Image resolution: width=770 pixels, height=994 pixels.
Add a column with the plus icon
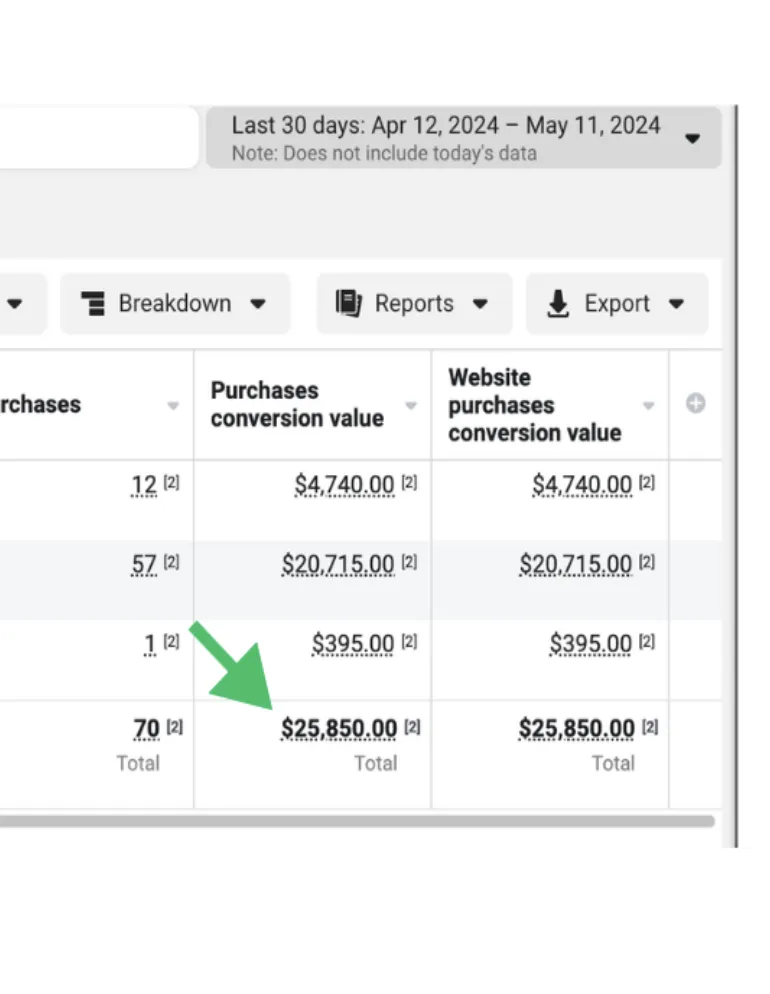tap(696, 404)
